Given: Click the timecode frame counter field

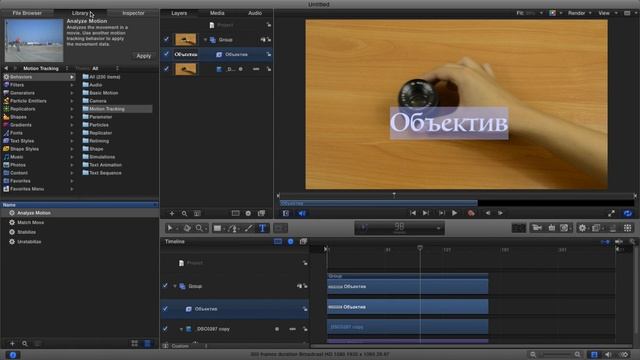Looking at the screenshot, I should click(x=400, y=228).
